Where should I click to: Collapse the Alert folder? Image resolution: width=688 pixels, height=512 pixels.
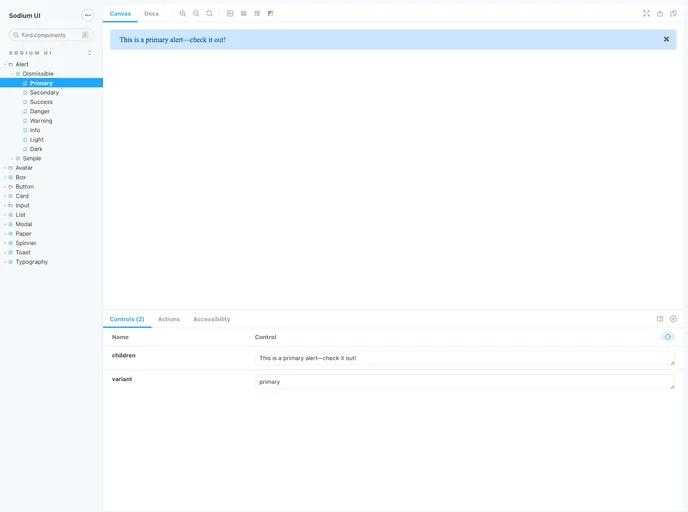pyautogui.click(x=22, y=64)
